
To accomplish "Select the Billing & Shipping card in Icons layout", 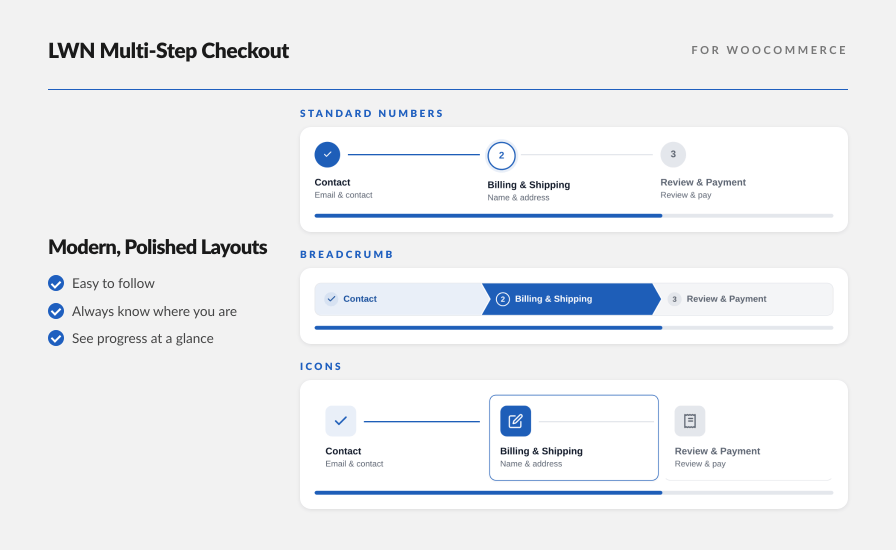I will coord(574,438).
